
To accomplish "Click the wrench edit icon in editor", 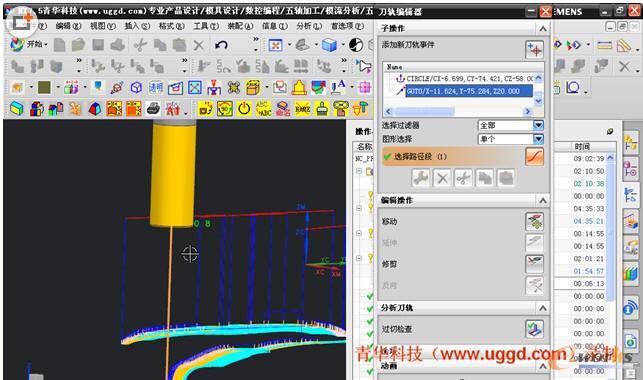I will click(x=421, y=178).
